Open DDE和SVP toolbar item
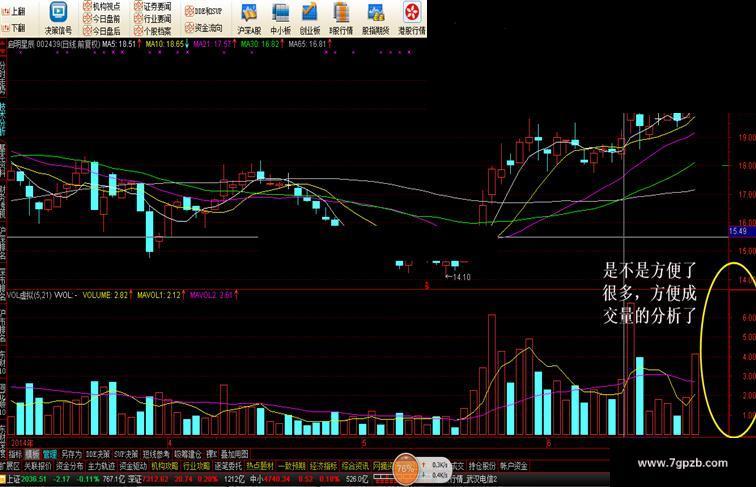Screen dimensions: 756x487 point(204,11)
